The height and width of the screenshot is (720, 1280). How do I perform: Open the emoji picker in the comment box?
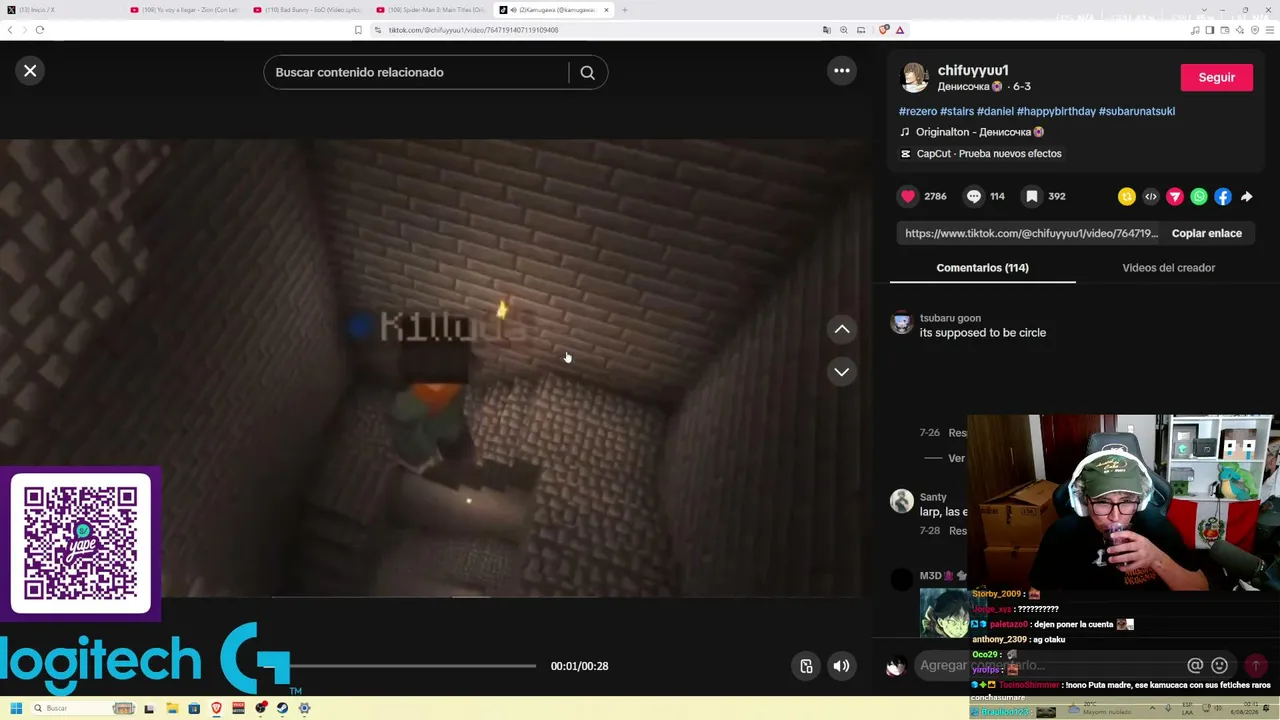1219,666
